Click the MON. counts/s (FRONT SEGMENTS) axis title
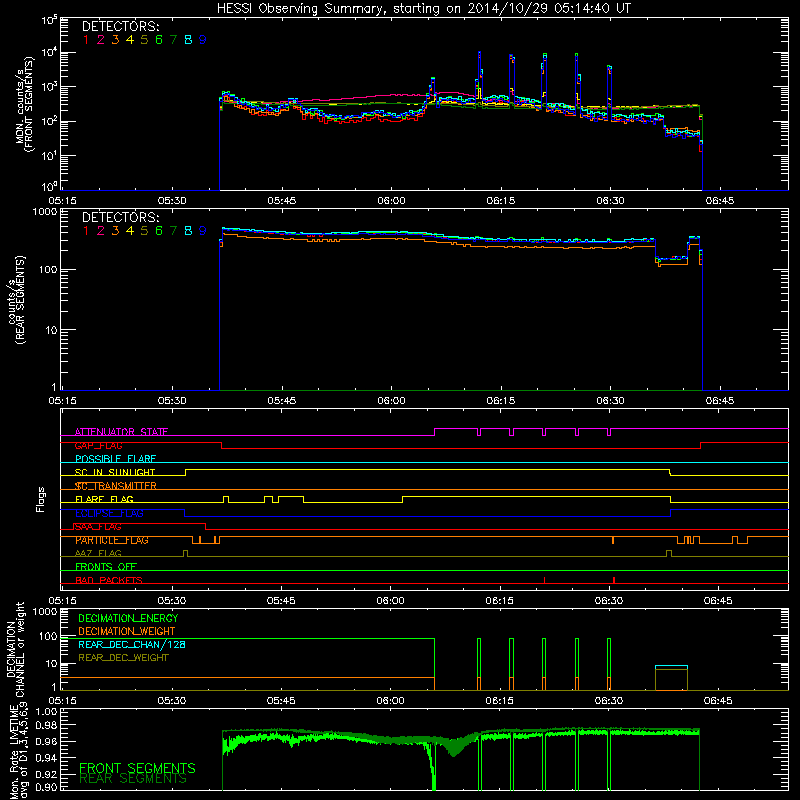This screenshot has height=800, width=800. [x=24, y=104]
